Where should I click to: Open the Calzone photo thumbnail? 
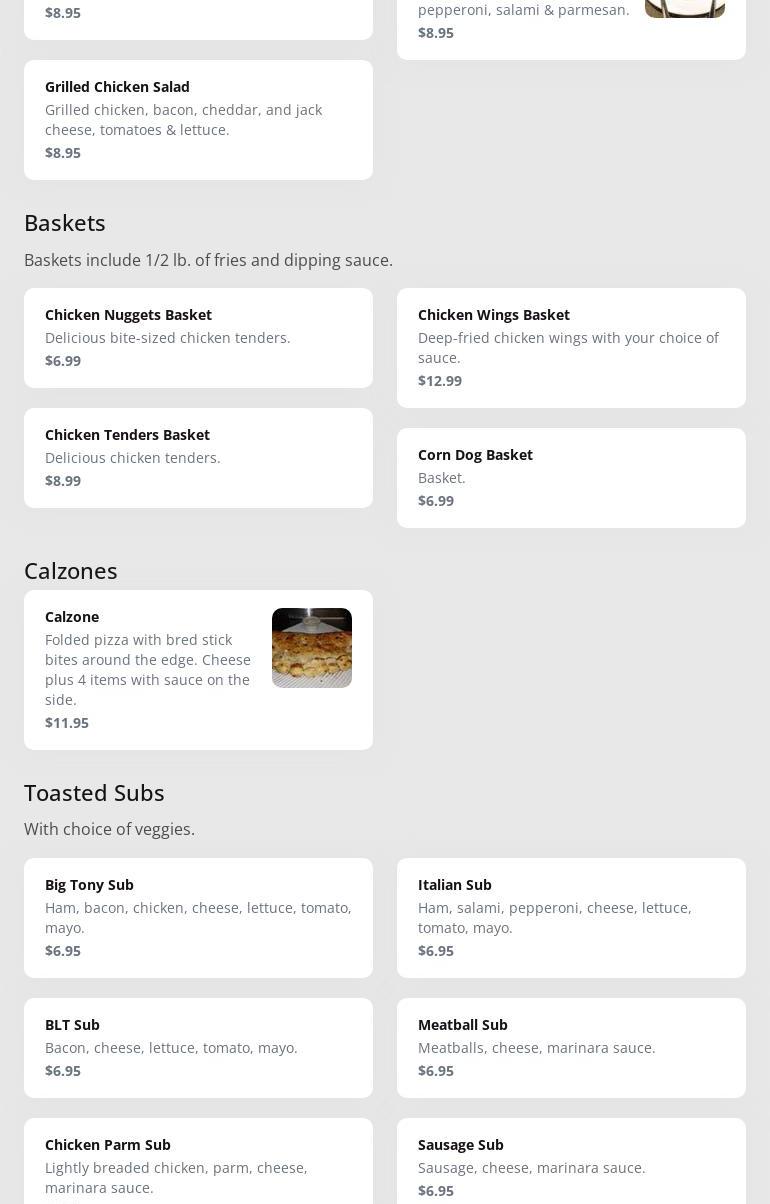pyautogui.click(x=312, y=648)
